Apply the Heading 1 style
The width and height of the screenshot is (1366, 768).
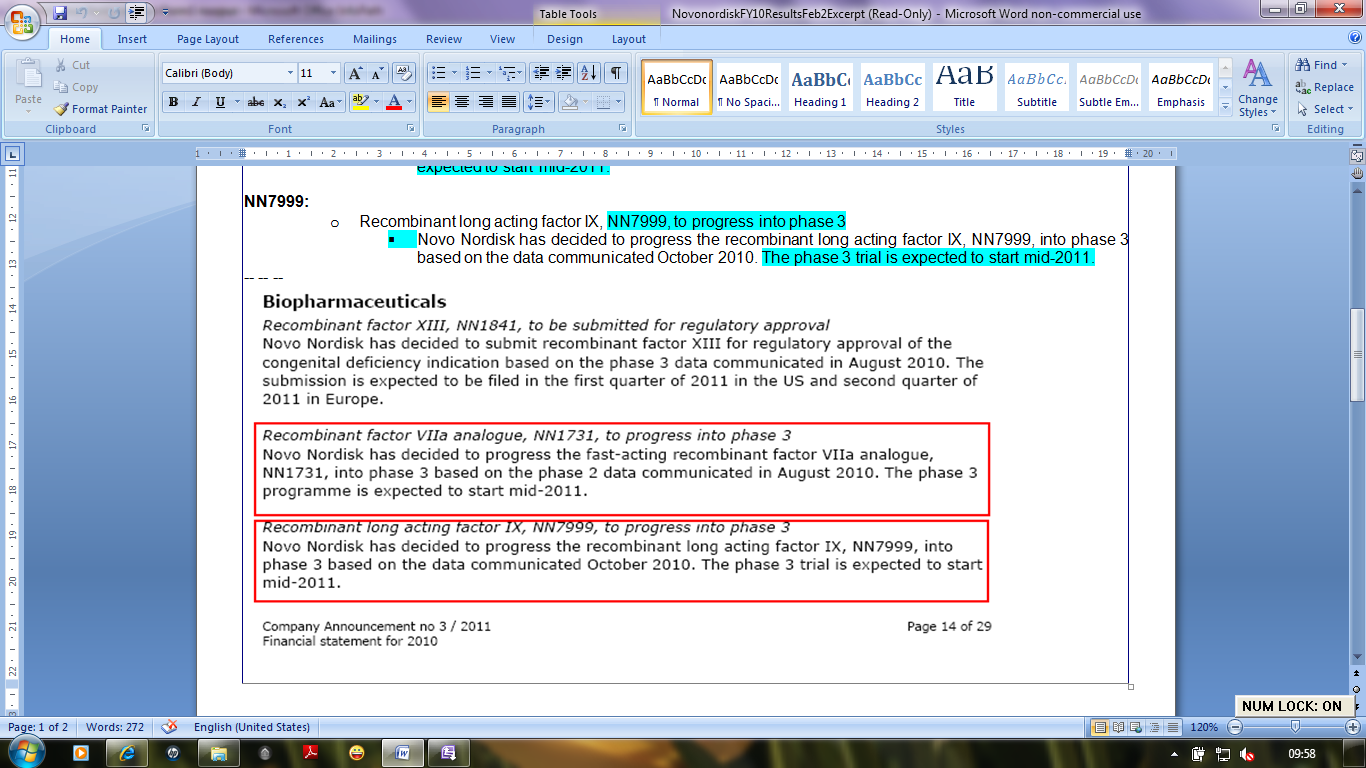tap(820, 88)
